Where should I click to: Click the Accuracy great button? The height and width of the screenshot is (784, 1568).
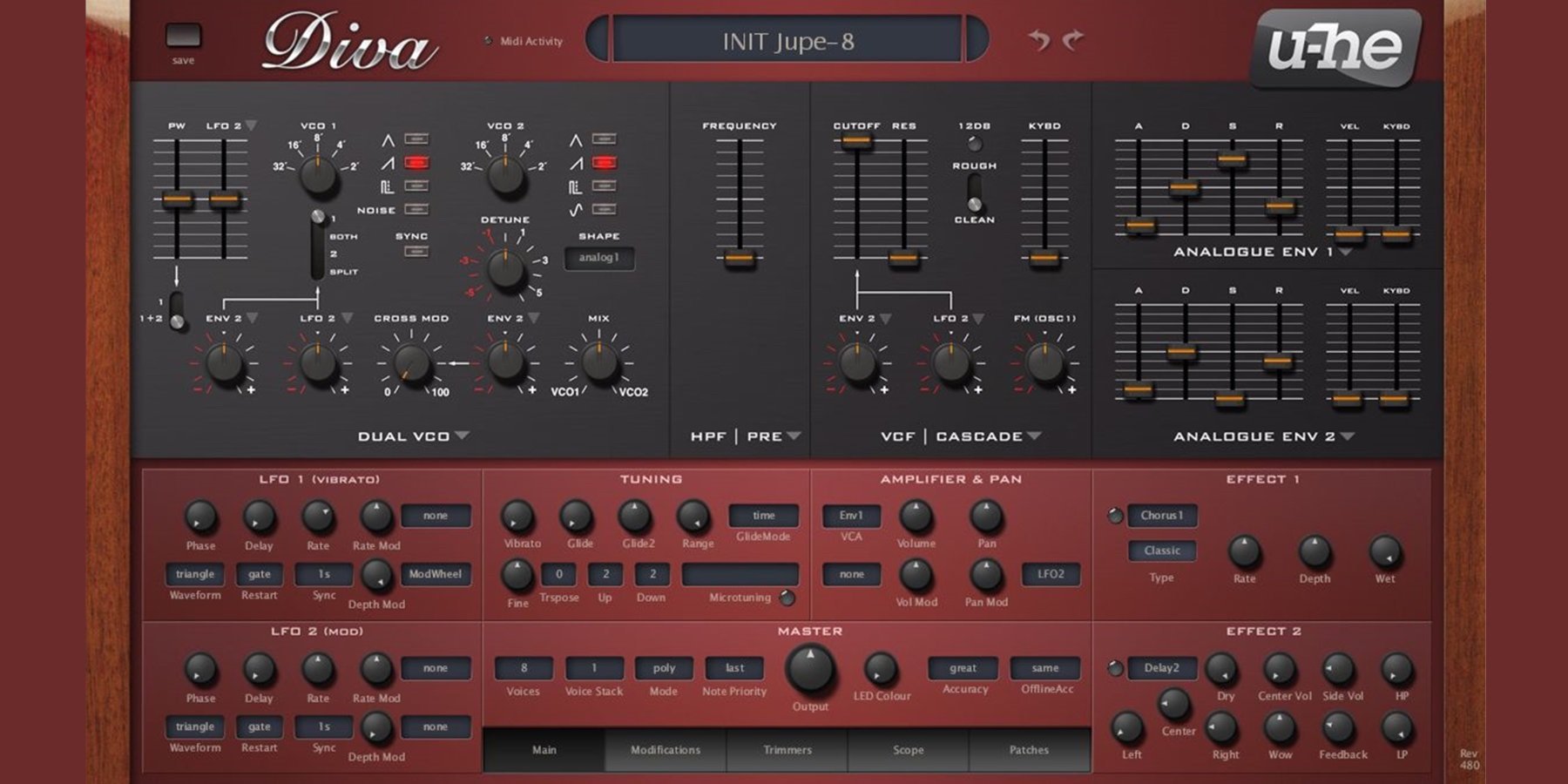963,668
